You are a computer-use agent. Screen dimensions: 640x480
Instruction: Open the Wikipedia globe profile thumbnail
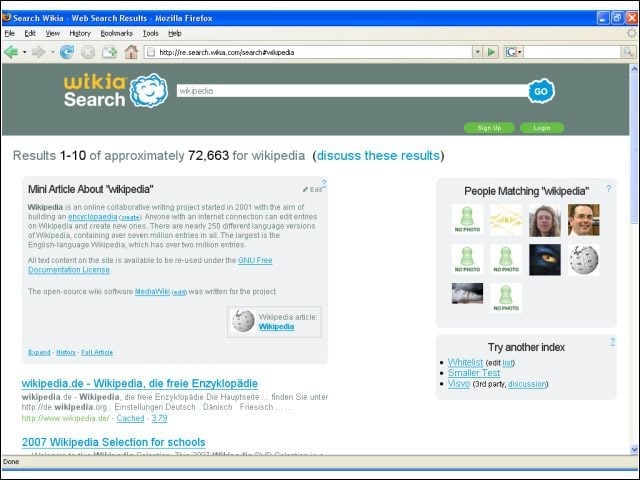(x=584, y=260)
